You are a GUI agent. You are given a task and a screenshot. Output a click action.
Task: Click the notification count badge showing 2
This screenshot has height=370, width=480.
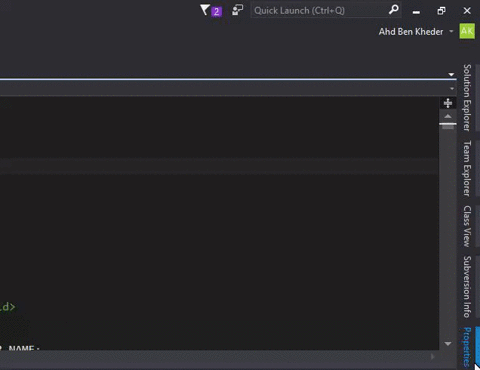tap(216, 12)
